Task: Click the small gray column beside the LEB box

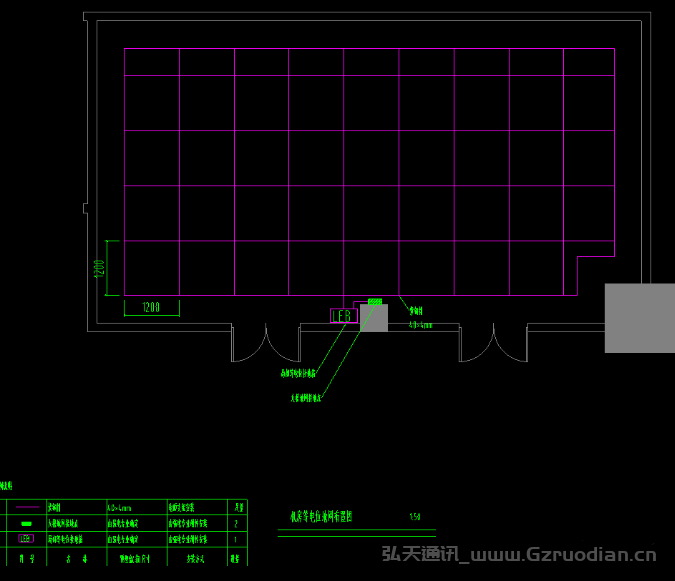Action: point(374,318)
